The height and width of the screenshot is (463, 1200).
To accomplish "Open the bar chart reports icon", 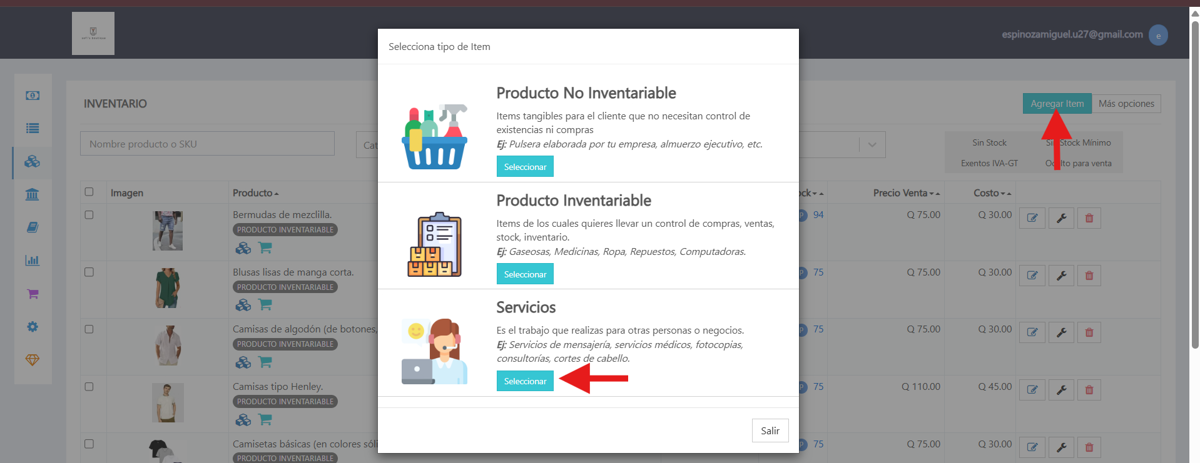I will click(x=33, y=260).
